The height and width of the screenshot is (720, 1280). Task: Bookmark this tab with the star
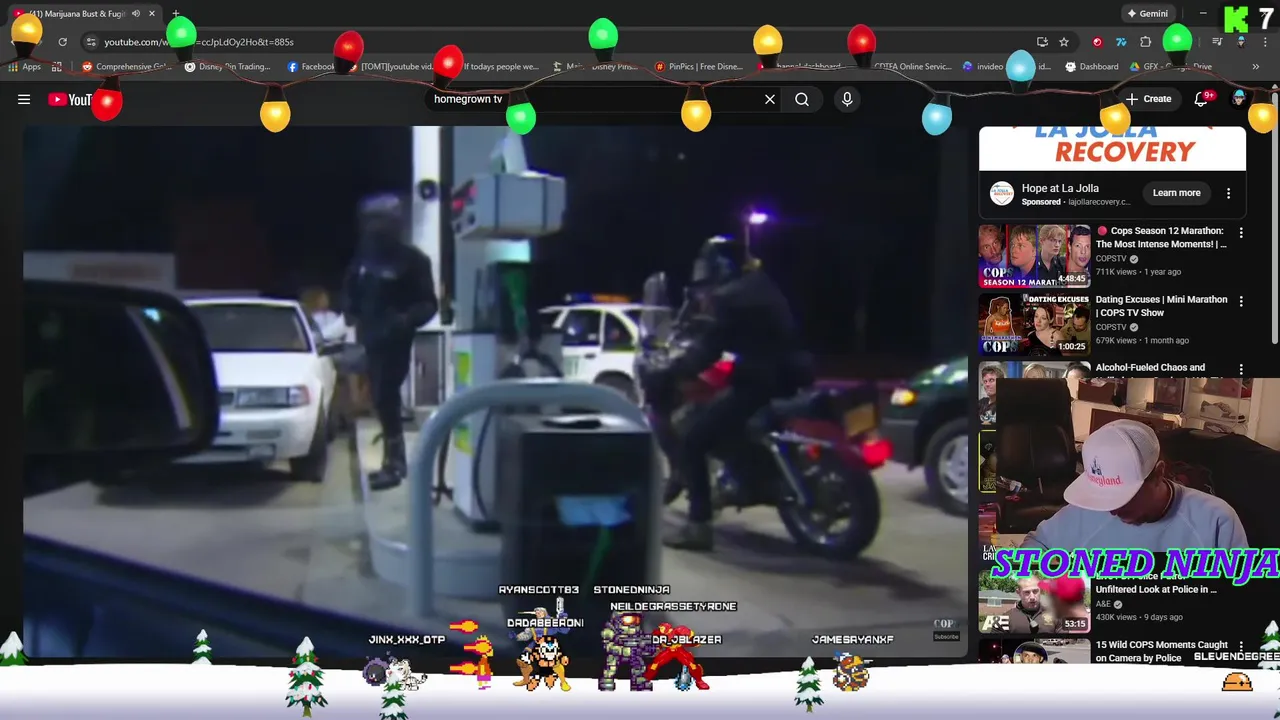[1064, 42]
